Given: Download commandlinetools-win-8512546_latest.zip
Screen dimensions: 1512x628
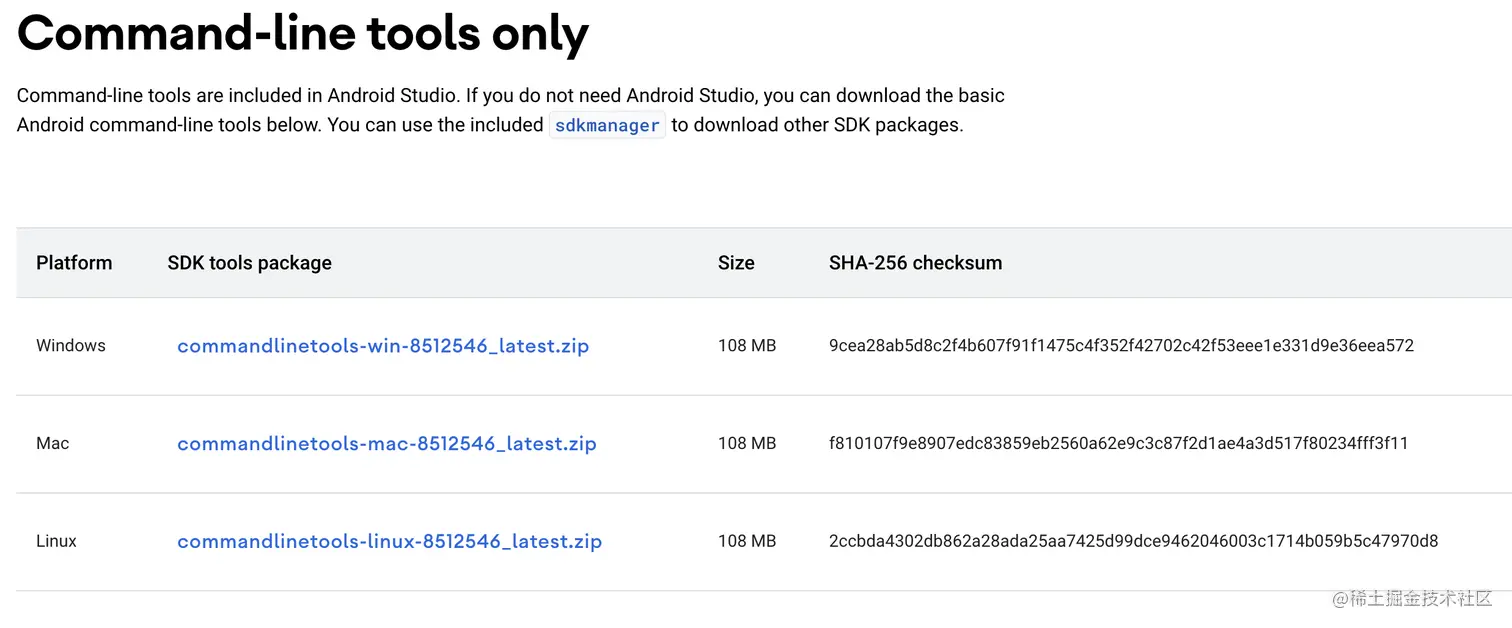Looking at the screenshot, I should point(383,346).
